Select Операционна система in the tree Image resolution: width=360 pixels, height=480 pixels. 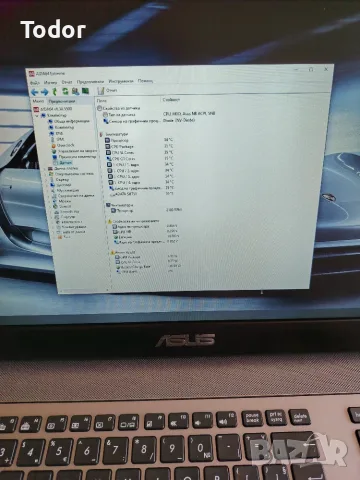[x=71, y=174]
